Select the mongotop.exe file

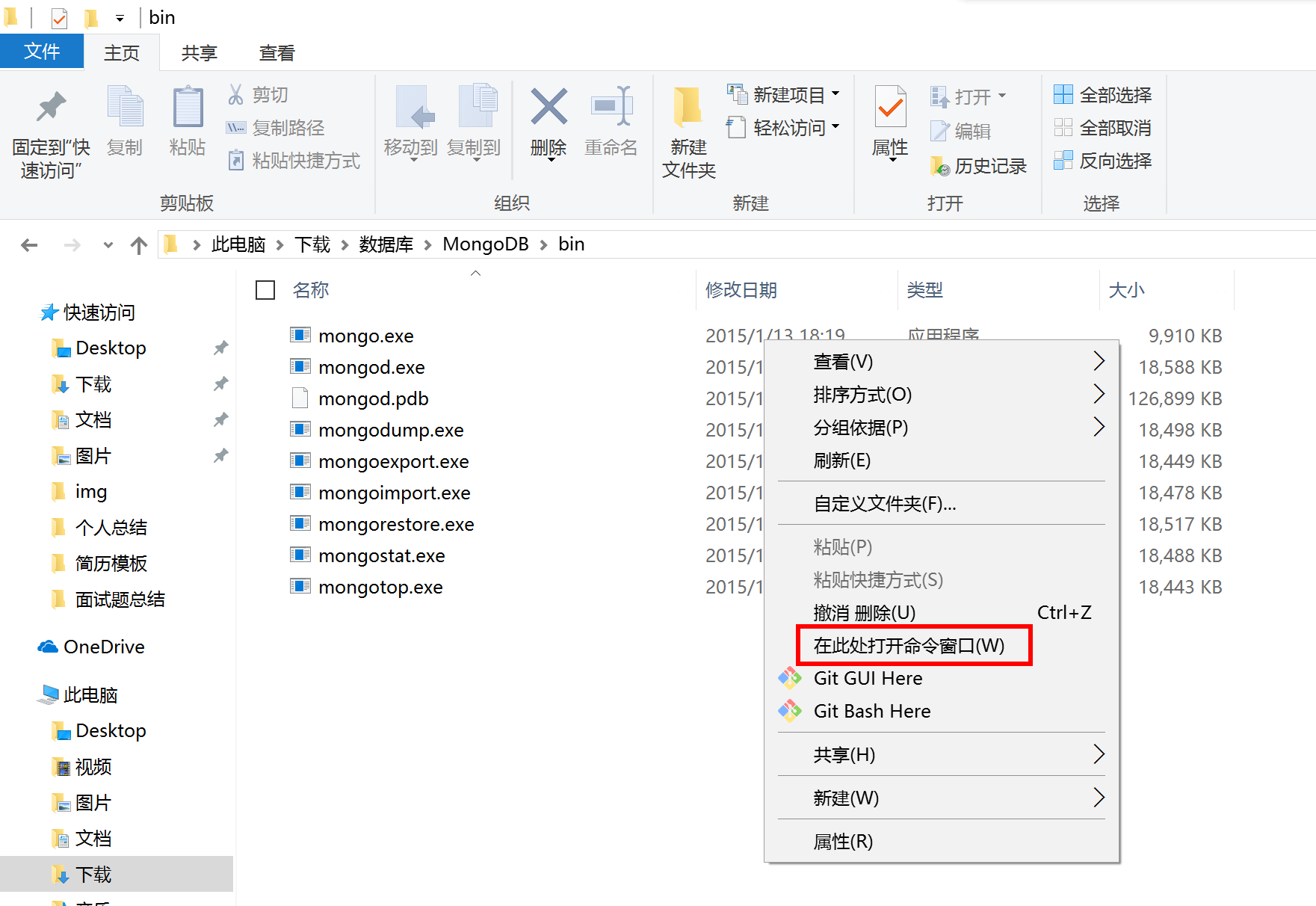click(380, 587)
